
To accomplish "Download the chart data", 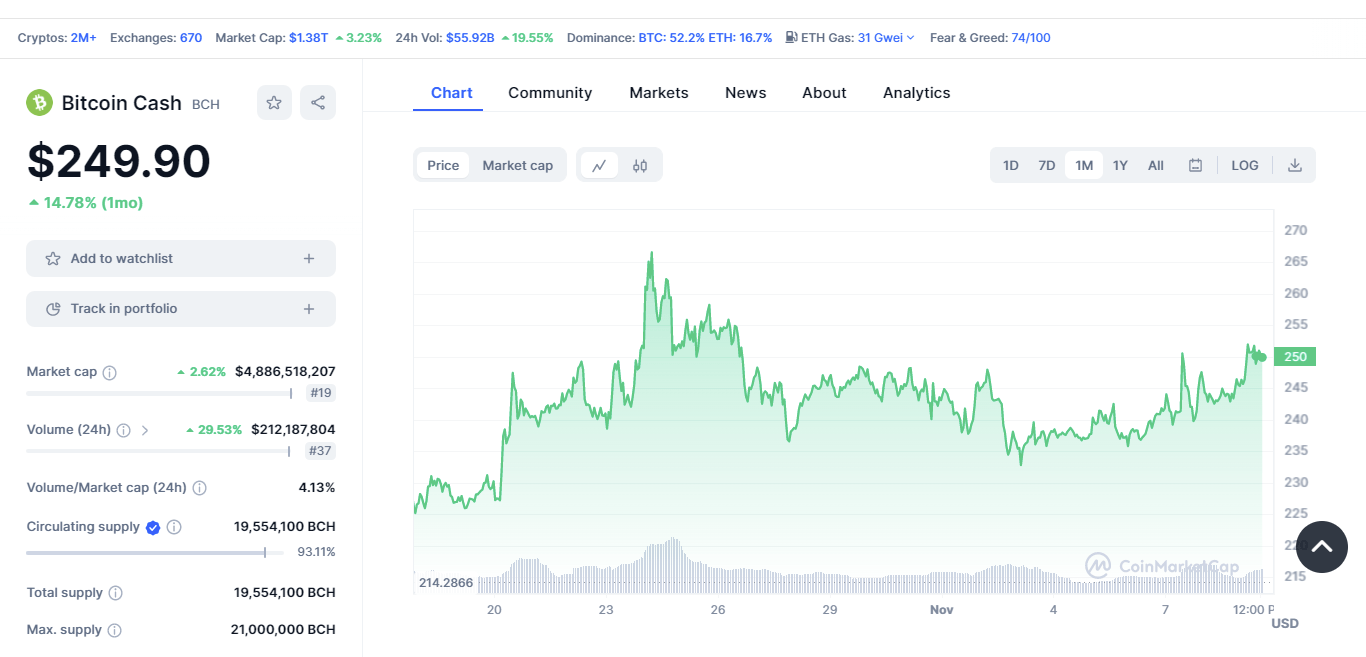I will [1295, 166].
